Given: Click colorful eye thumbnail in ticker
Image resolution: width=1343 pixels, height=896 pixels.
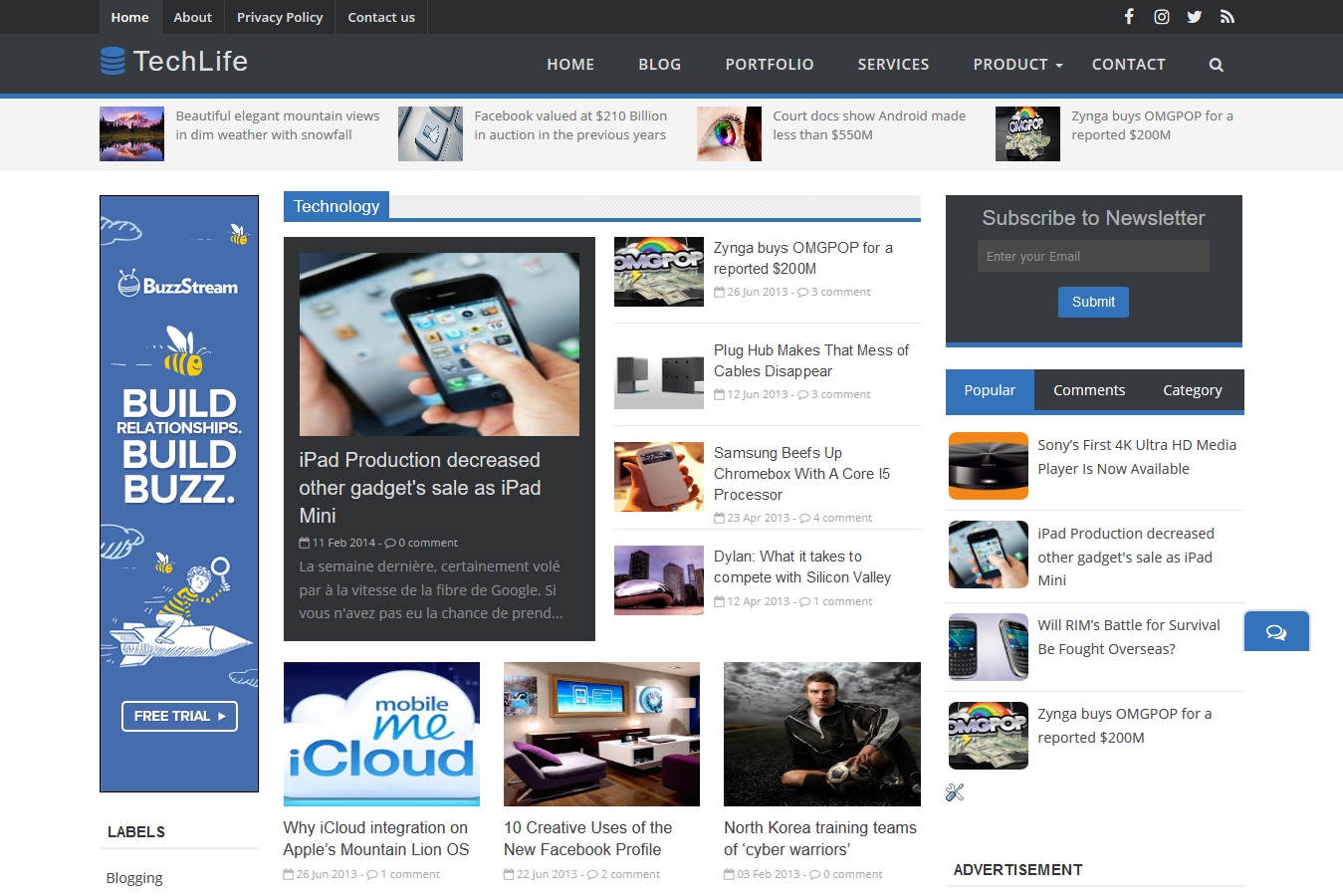Looking at the screenshot, I should 729,133.
